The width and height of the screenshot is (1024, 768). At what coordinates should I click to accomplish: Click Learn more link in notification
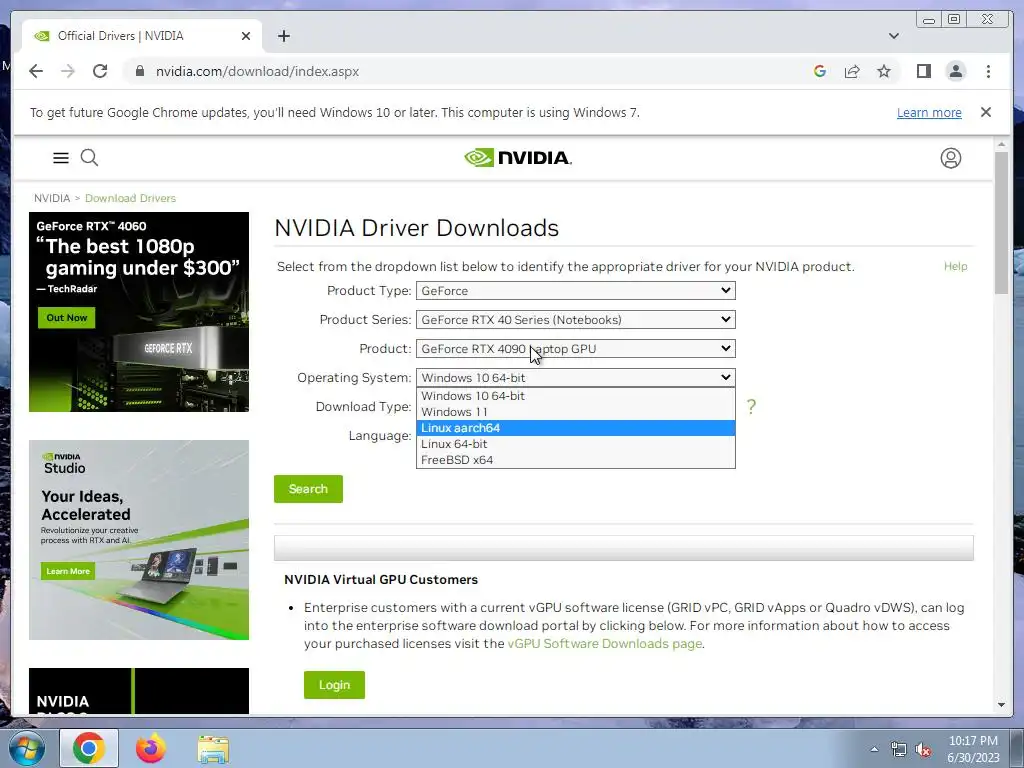929,112
